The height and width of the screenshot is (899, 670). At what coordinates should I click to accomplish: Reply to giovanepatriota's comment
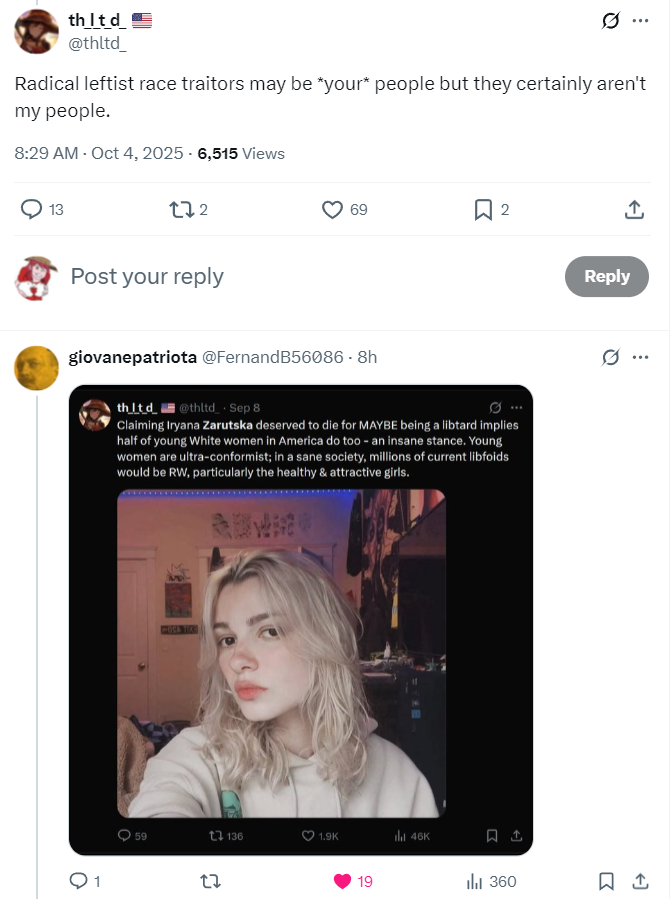tap(78, 881)
